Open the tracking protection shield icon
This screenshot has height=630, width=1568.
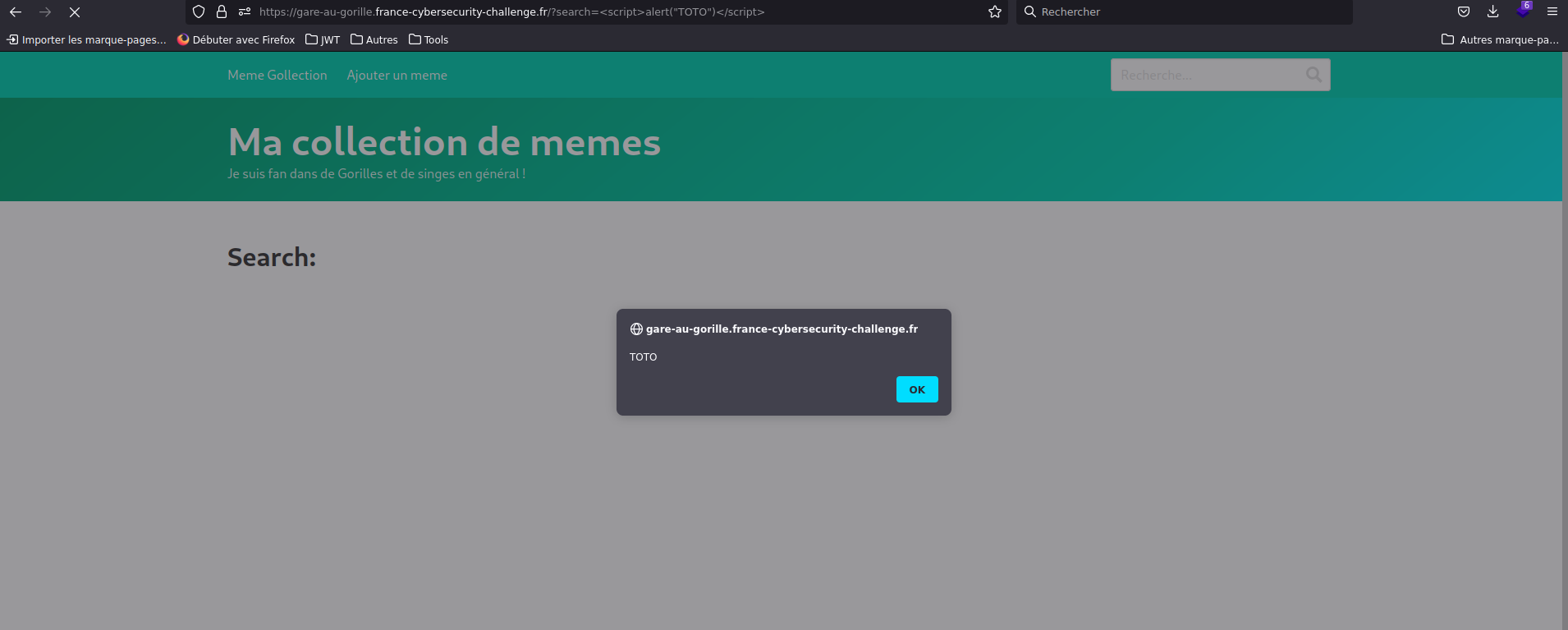coord(199,12)
